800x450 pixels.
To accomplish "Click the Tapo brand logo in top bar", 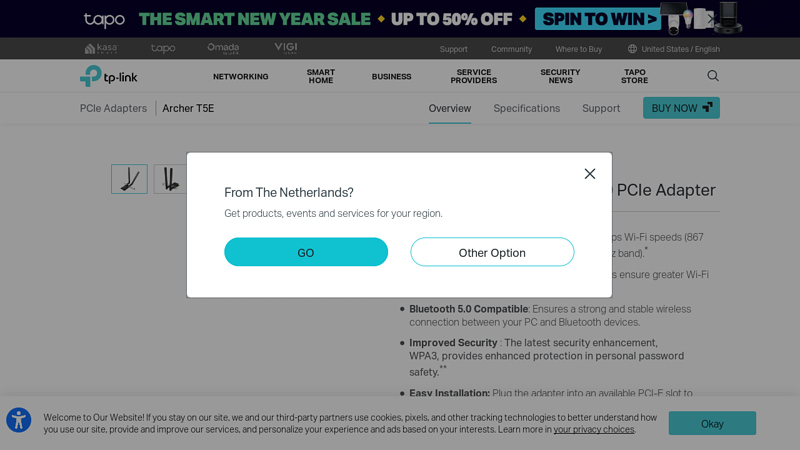I will click(163, 48).
